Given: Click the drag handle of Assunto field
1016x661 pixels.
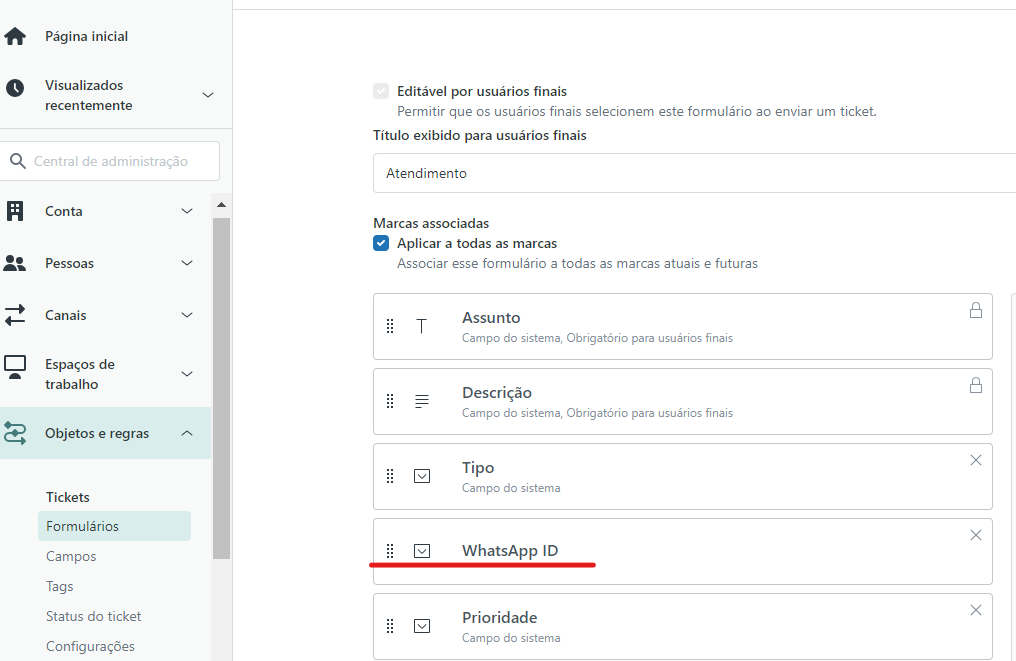Looking at the screenshot, I should pos(390,326).
